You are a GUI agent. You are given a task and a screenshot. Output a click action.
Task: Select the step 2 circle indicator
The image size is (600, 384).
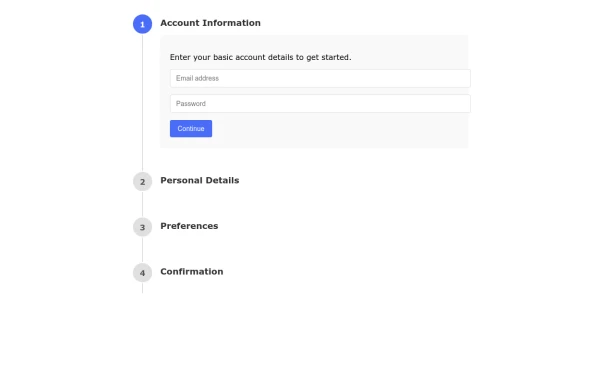pos(142,182)
